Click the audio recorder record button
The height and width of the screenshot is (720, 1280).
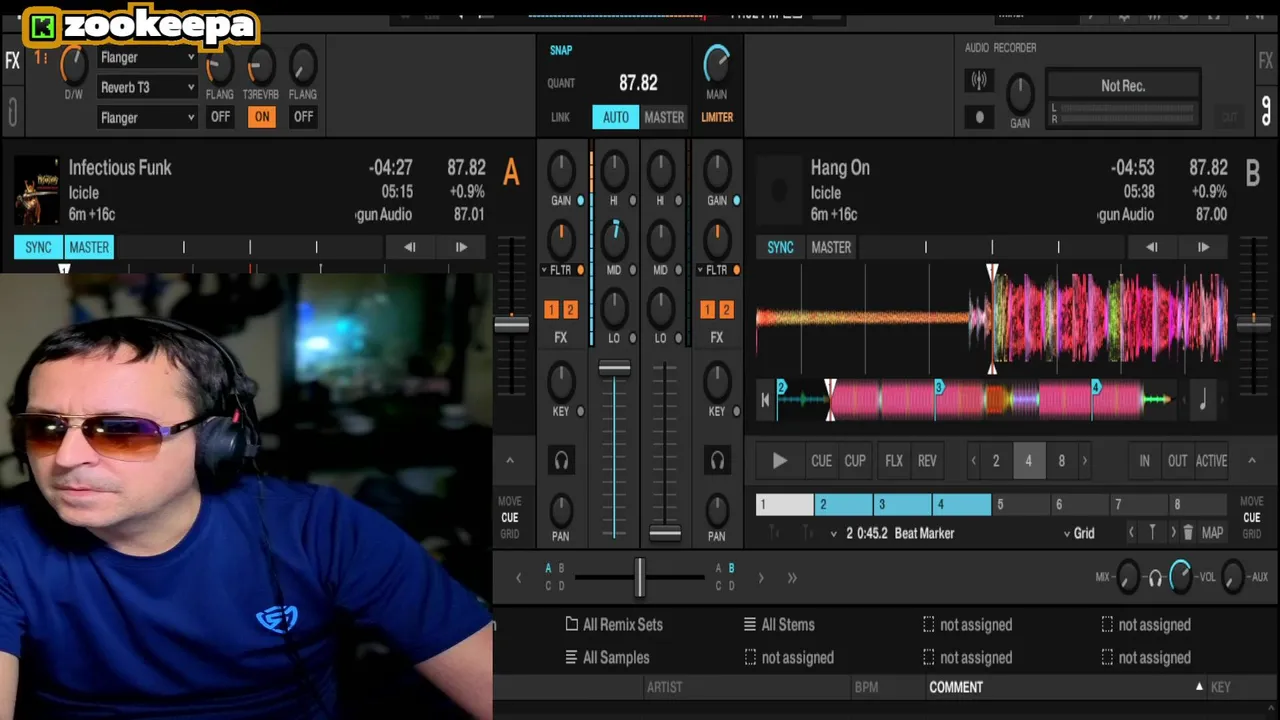(979, 117)
